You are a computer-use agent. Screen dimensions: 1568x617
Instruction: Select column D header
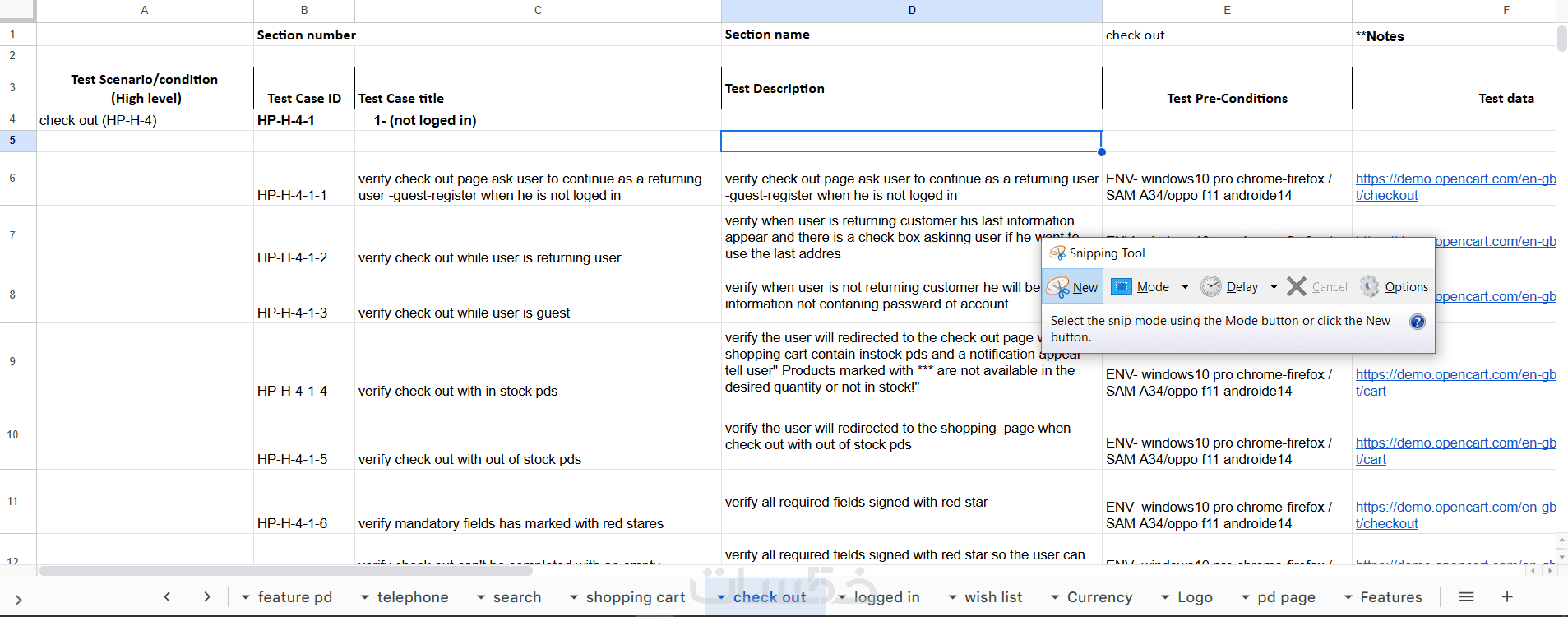pyautogui.click(x=911, y=11)
